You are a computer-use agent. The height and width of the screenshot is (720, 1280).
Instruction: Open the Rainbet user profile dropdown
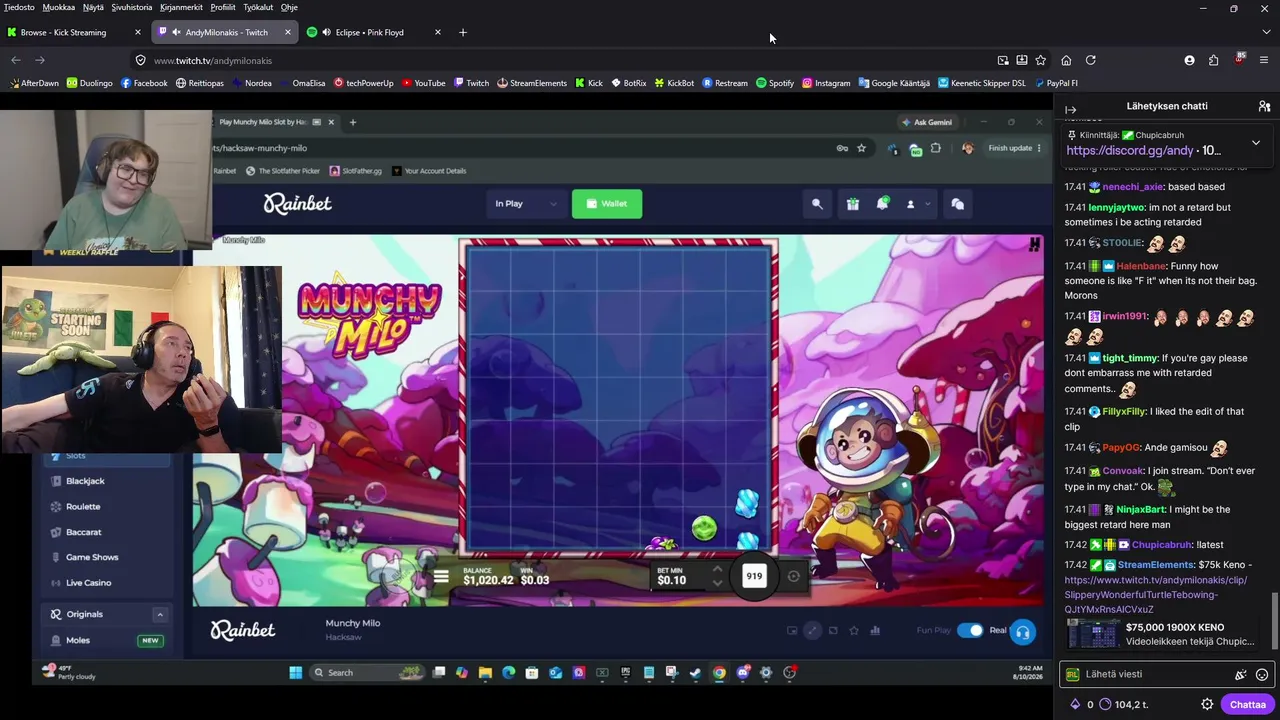pos(917,204)
